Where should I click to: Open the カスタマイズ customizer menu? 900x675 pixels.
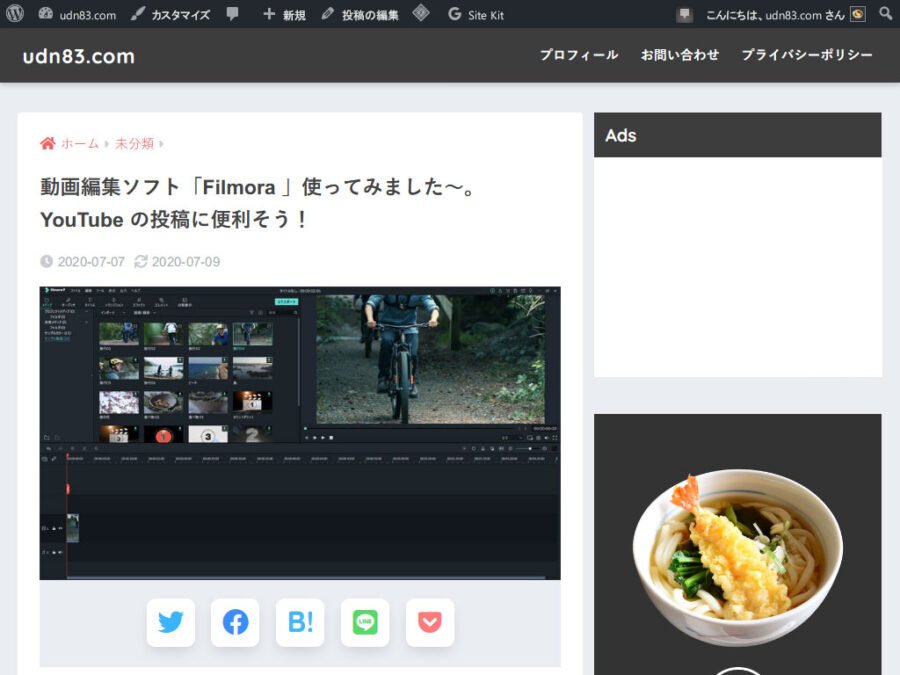coord(170,15)
